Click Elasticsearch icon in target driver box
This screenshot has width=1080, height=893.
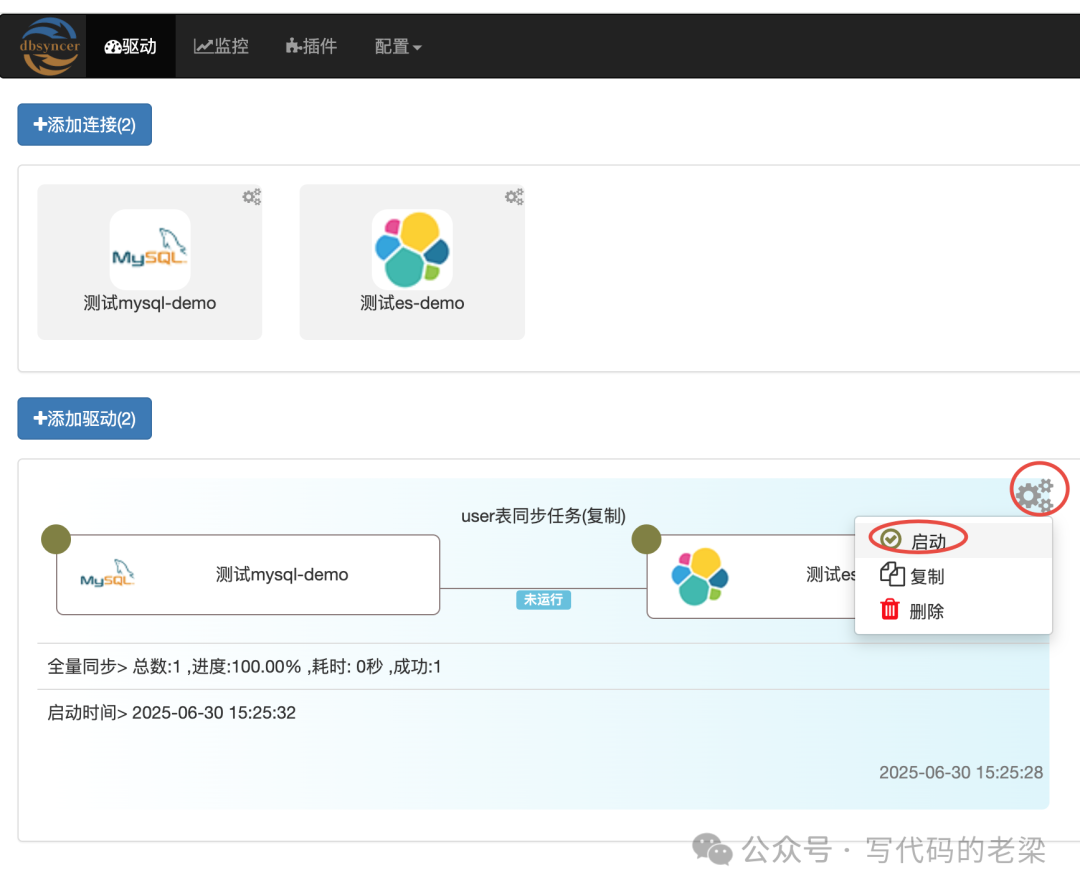pyautogui.click(x=700, y=576)
